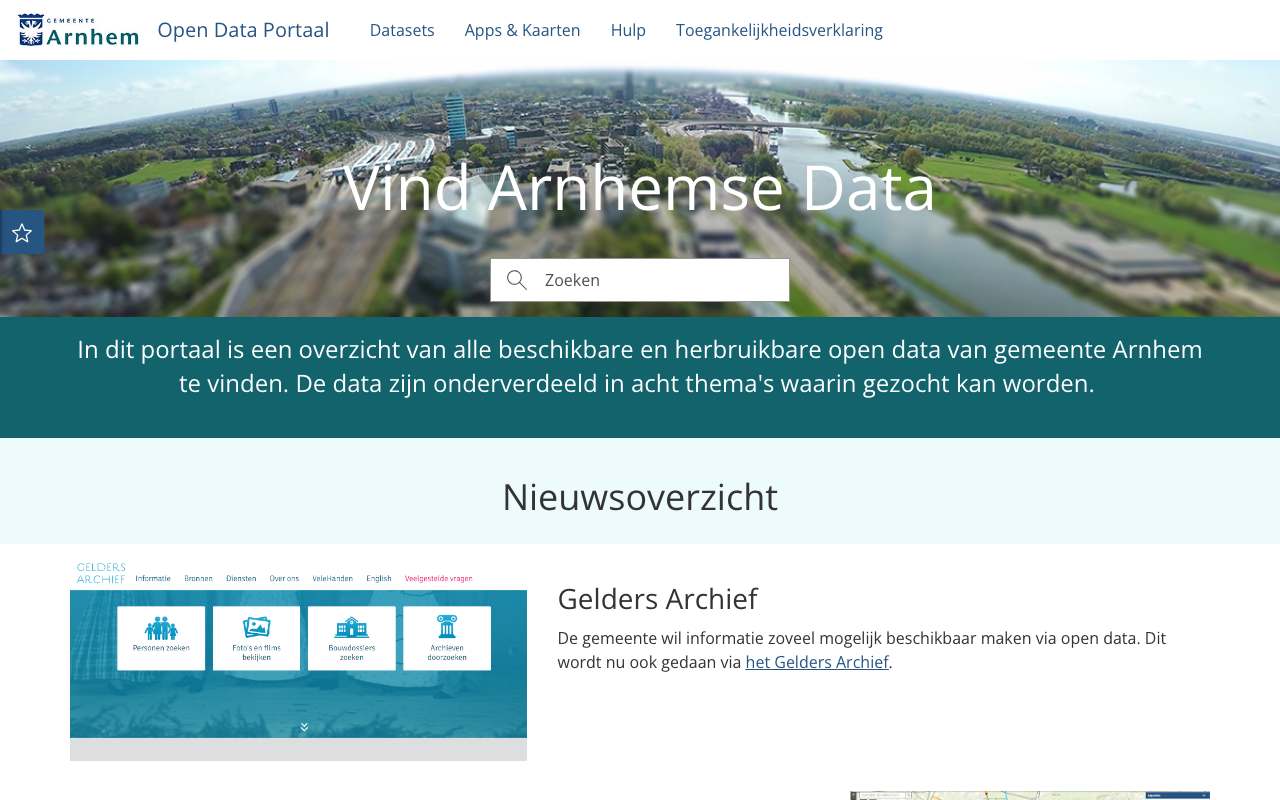Click the magnifying glass search icon

coord(517,280)
